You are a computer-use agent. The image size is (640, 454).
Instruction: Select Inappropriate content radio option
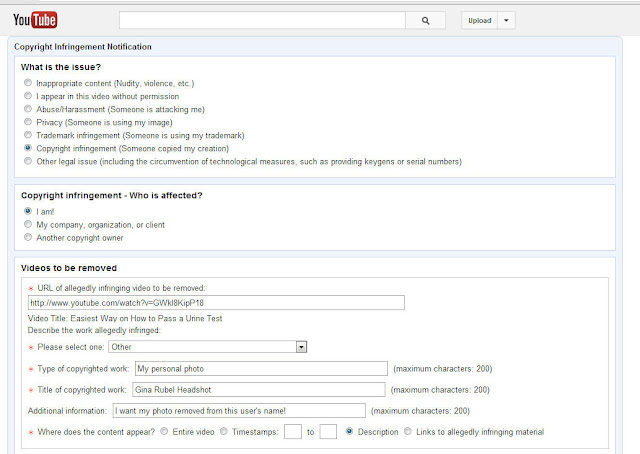pyautogui.click(x=28, y=82)
